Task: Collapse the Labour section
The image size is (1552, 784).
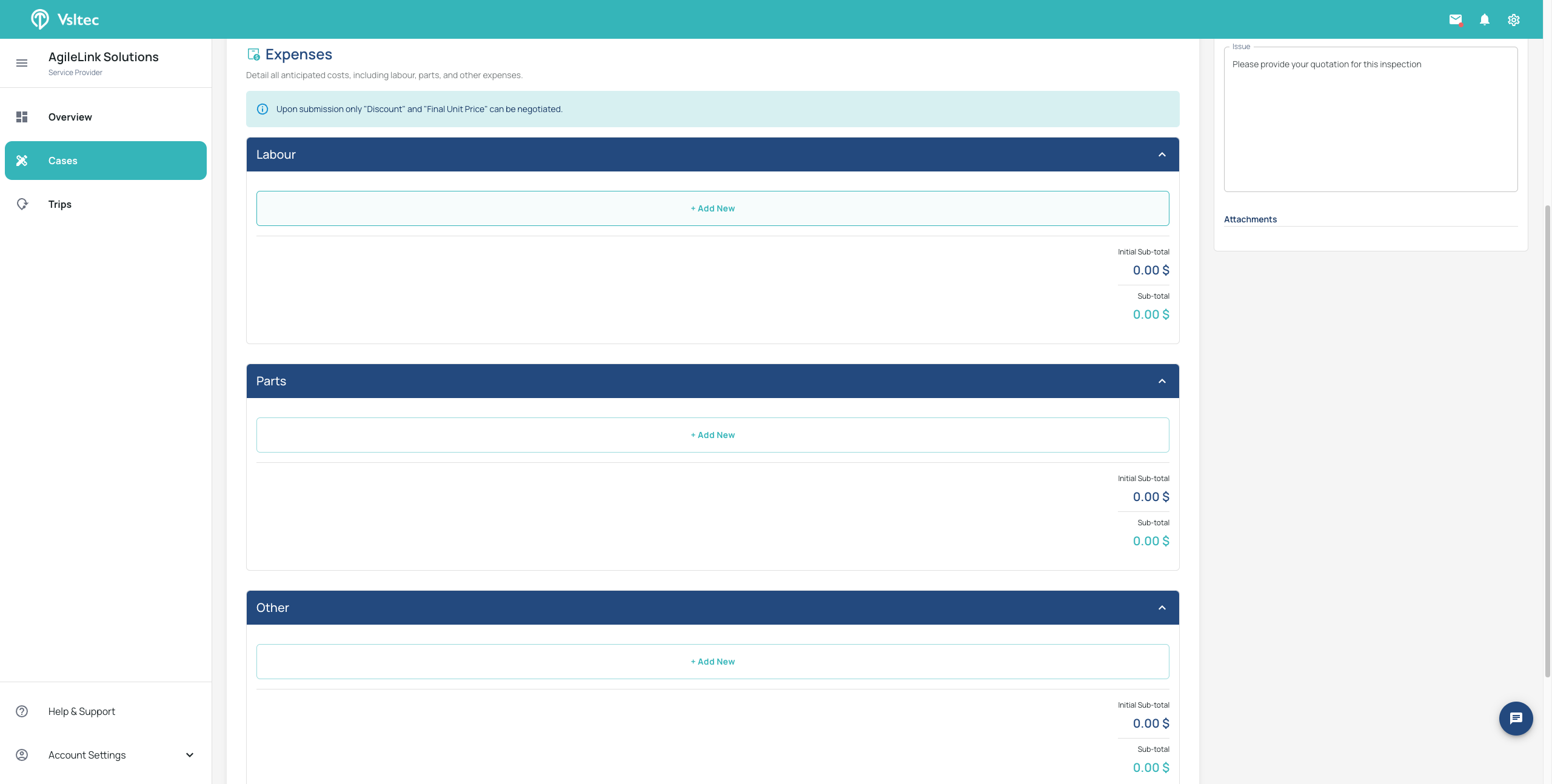Action: pos(1162,154)
